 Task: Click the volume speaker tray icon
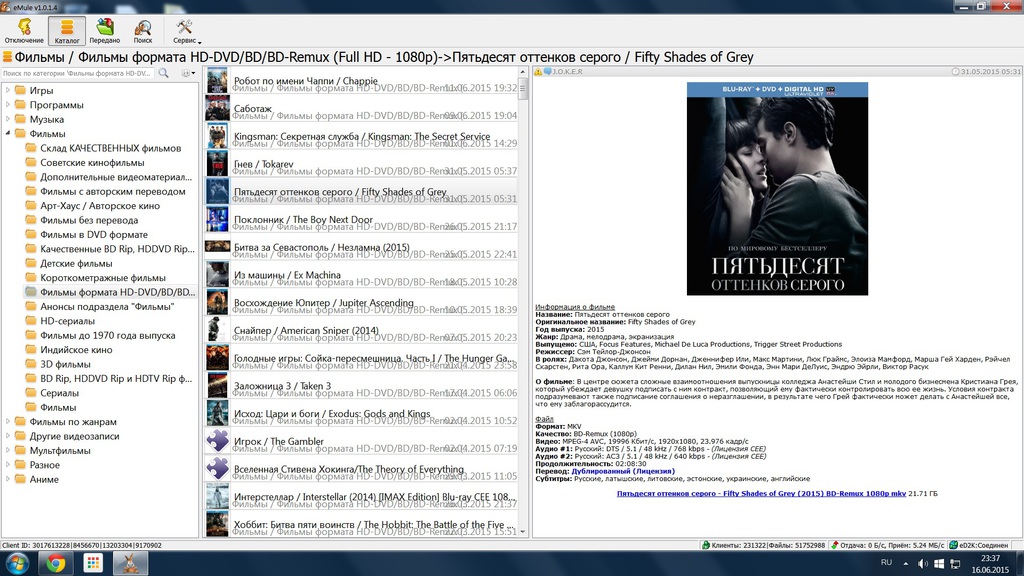922,564
